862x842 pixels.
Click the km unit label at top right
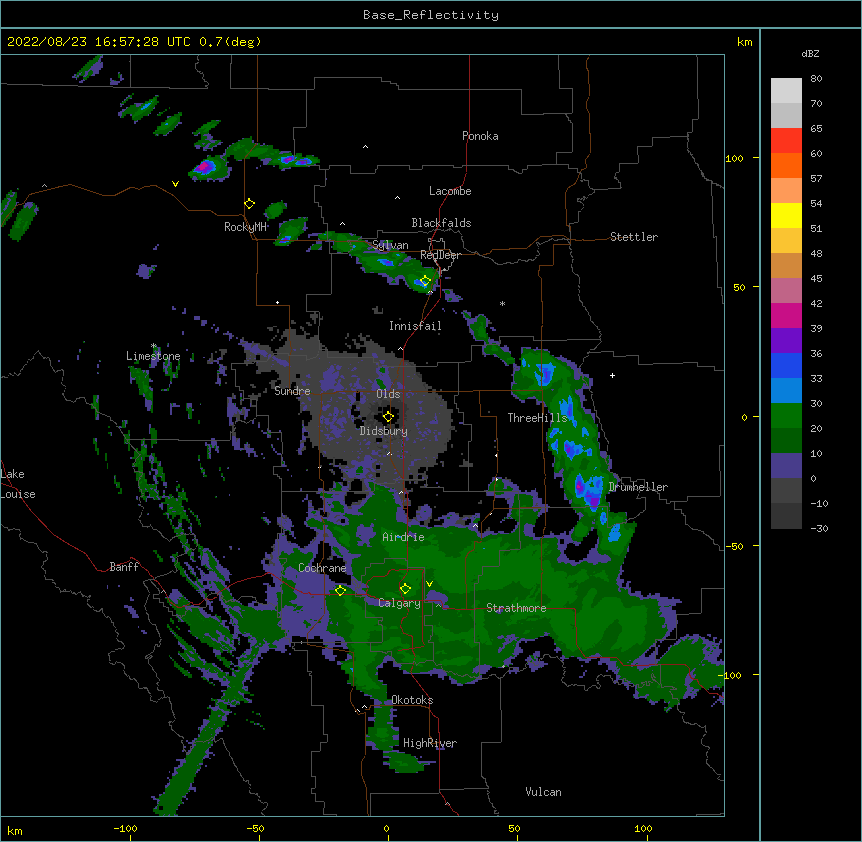pyautogui.click(x=745, y=42)
